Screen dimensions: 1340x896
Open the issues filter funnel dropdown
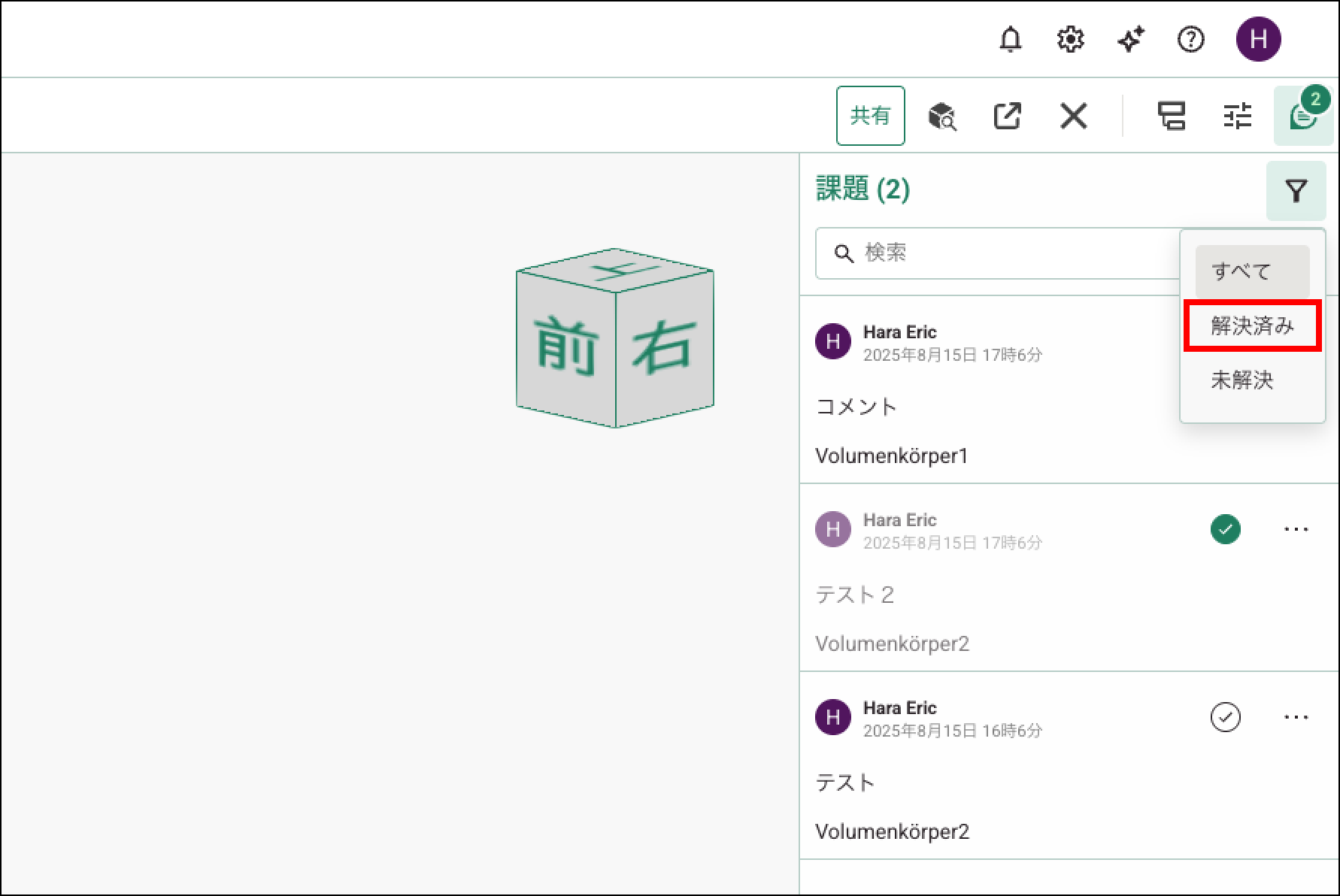coord(1296,191)
